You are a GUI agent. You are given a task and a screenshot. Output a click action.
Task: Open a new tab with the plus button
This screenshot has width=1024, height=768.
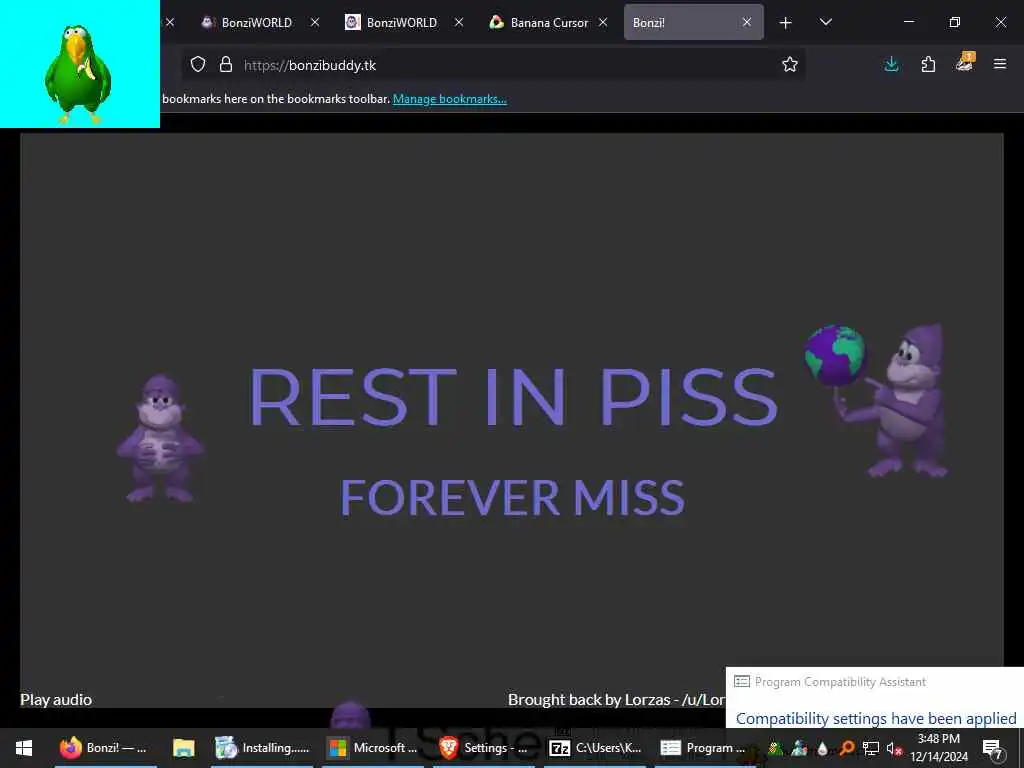pos(785,23)
